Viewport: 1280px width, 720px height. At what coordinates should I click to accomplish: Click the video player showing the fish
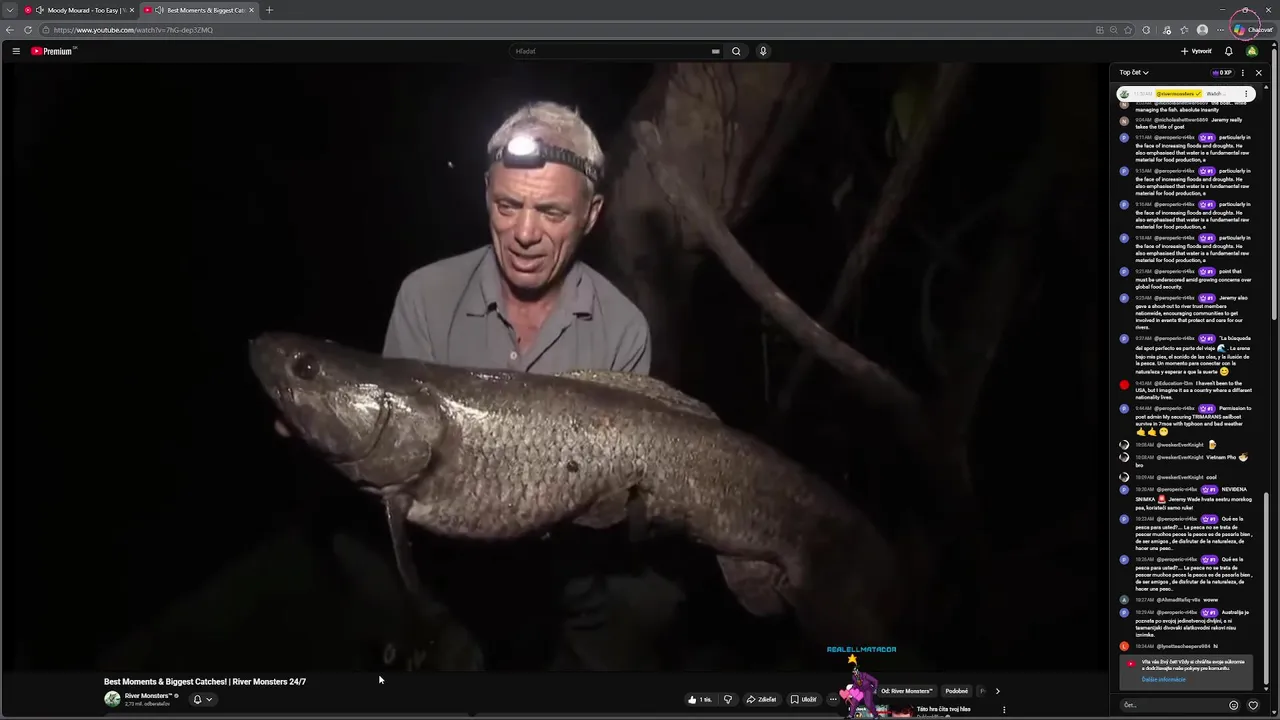pyautogui.click(x=553, y=366)
